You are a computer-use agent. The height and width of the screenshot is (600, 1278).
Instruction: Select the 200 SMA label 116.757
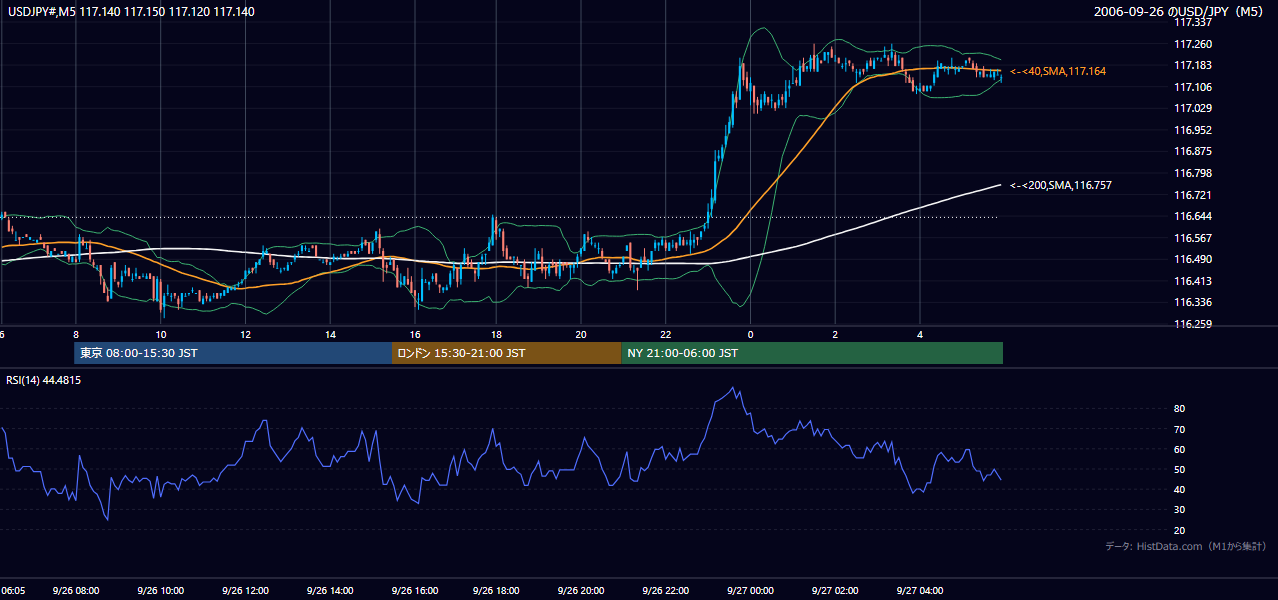(x=1060, y=185)
